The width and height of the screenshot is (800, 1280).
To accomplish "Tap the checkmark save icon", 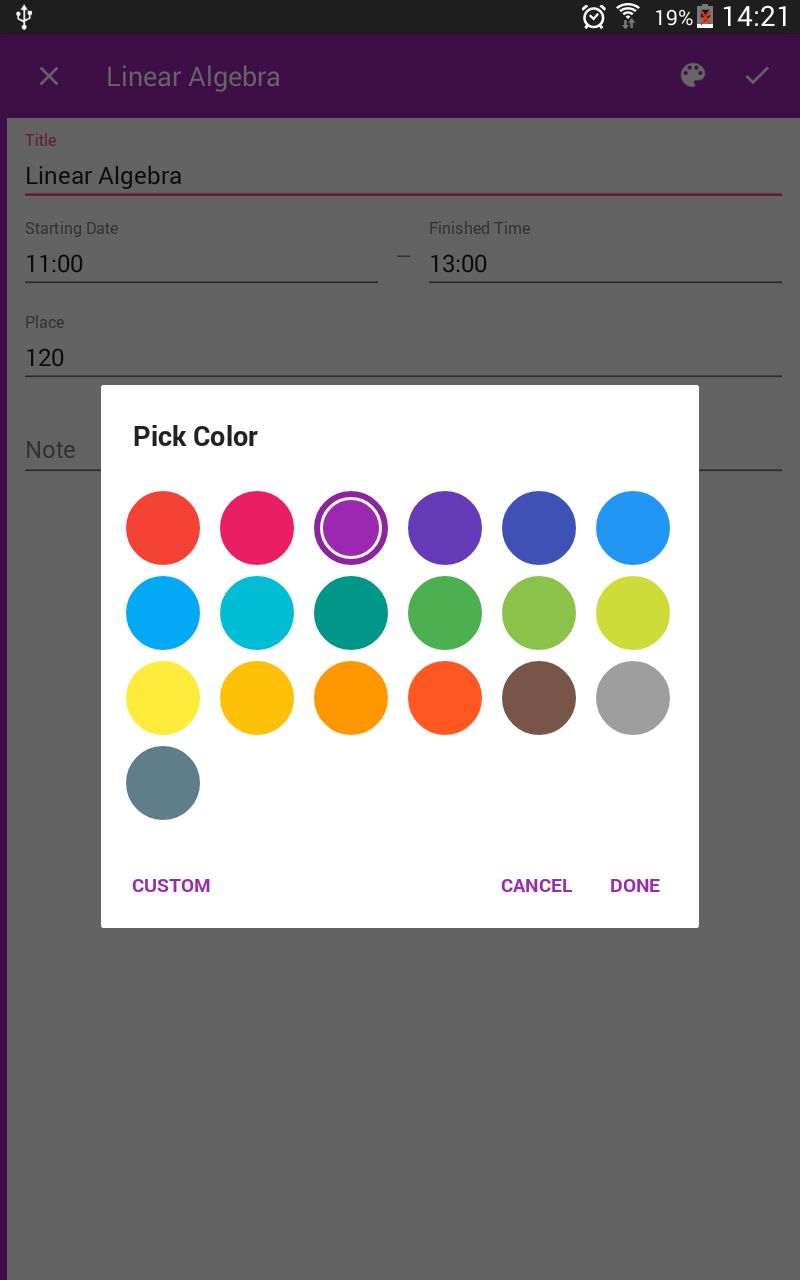I will (757, 76).
